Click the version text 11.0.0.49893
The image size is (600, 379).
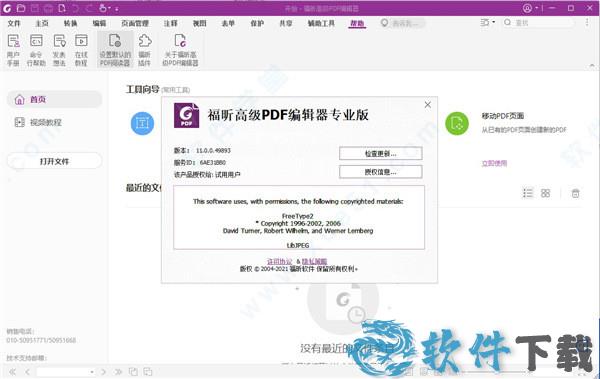coord(213,150)
